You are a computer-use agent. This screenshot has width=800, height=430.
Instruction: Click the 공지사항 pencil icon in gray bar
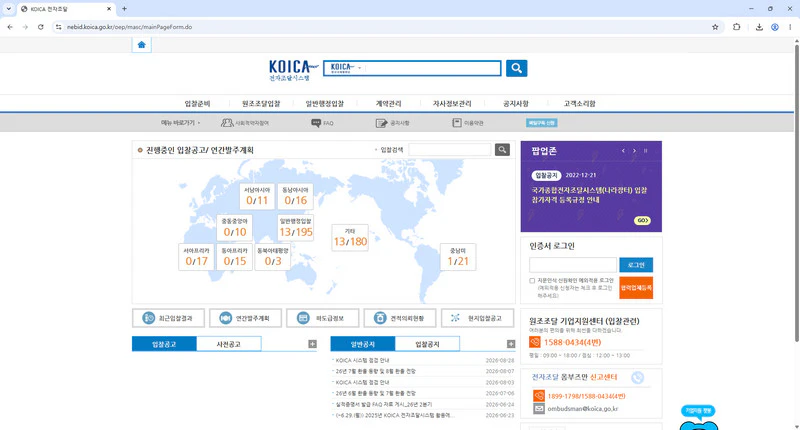381,123
